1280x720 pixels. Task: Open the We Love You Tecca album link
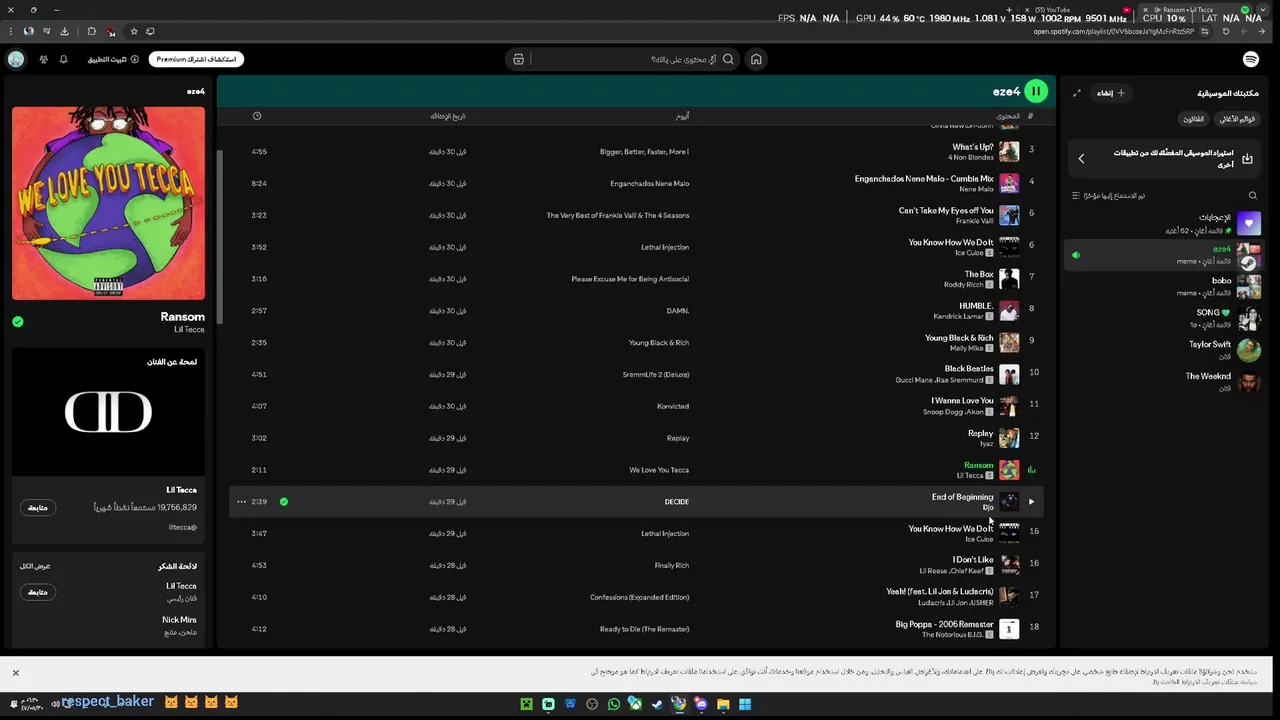[659, 470]
